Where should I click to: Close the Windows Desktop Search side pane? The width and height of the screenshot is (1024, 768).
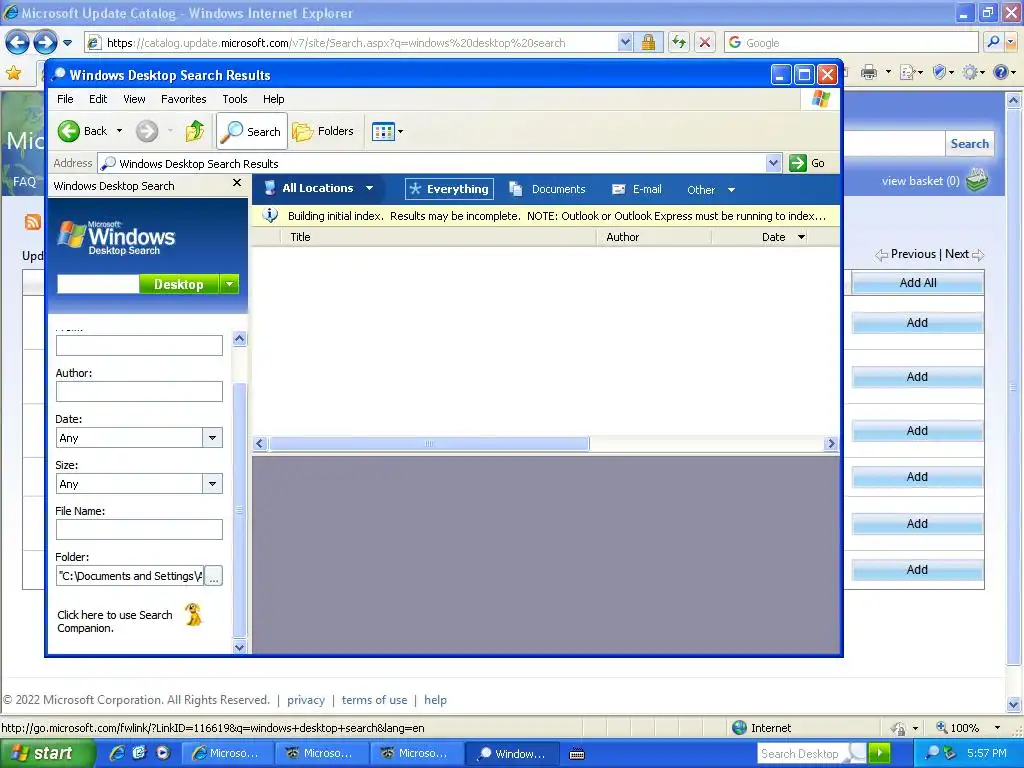237,184
